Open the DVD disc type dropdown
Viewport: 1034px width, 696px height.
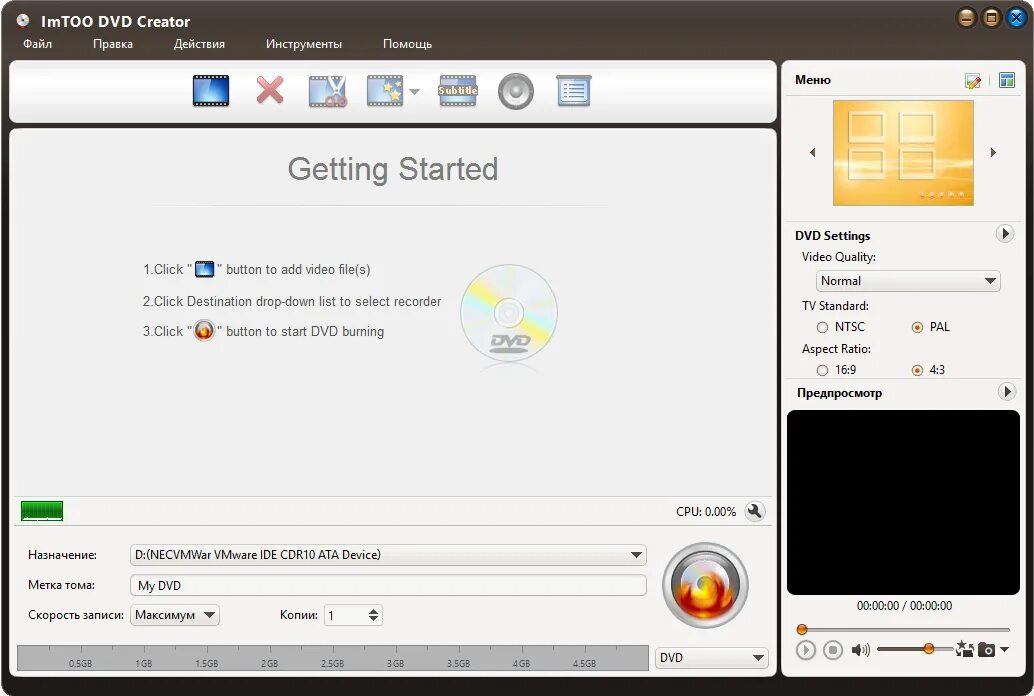[712, 658]
